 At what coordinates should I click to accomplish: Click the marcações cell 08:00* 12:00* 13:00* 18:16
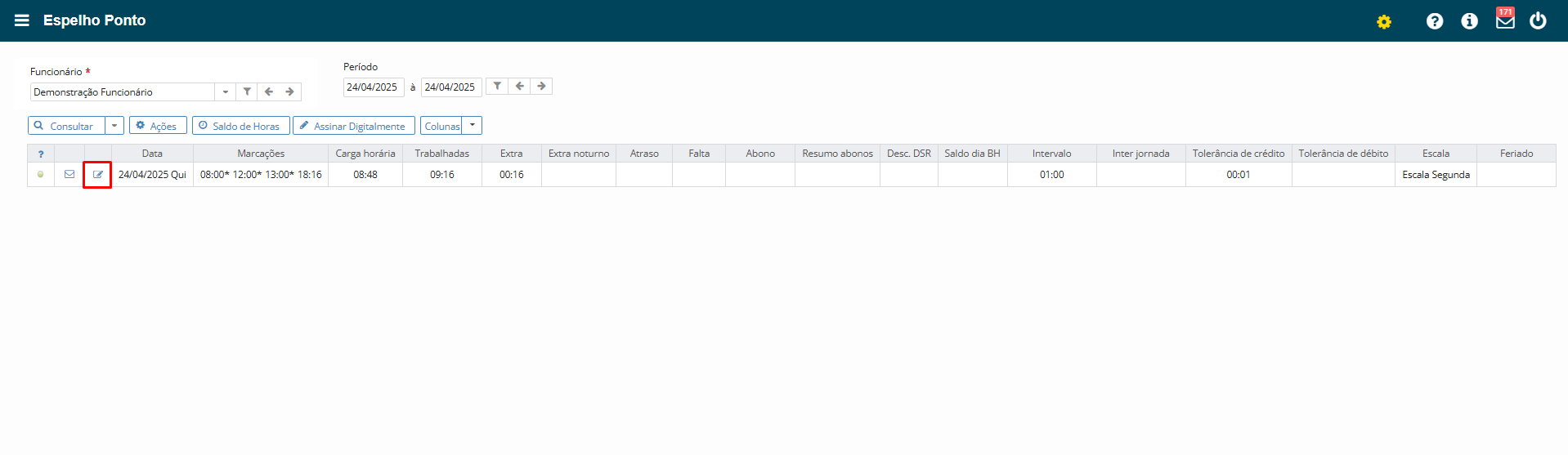coord(261,175)
